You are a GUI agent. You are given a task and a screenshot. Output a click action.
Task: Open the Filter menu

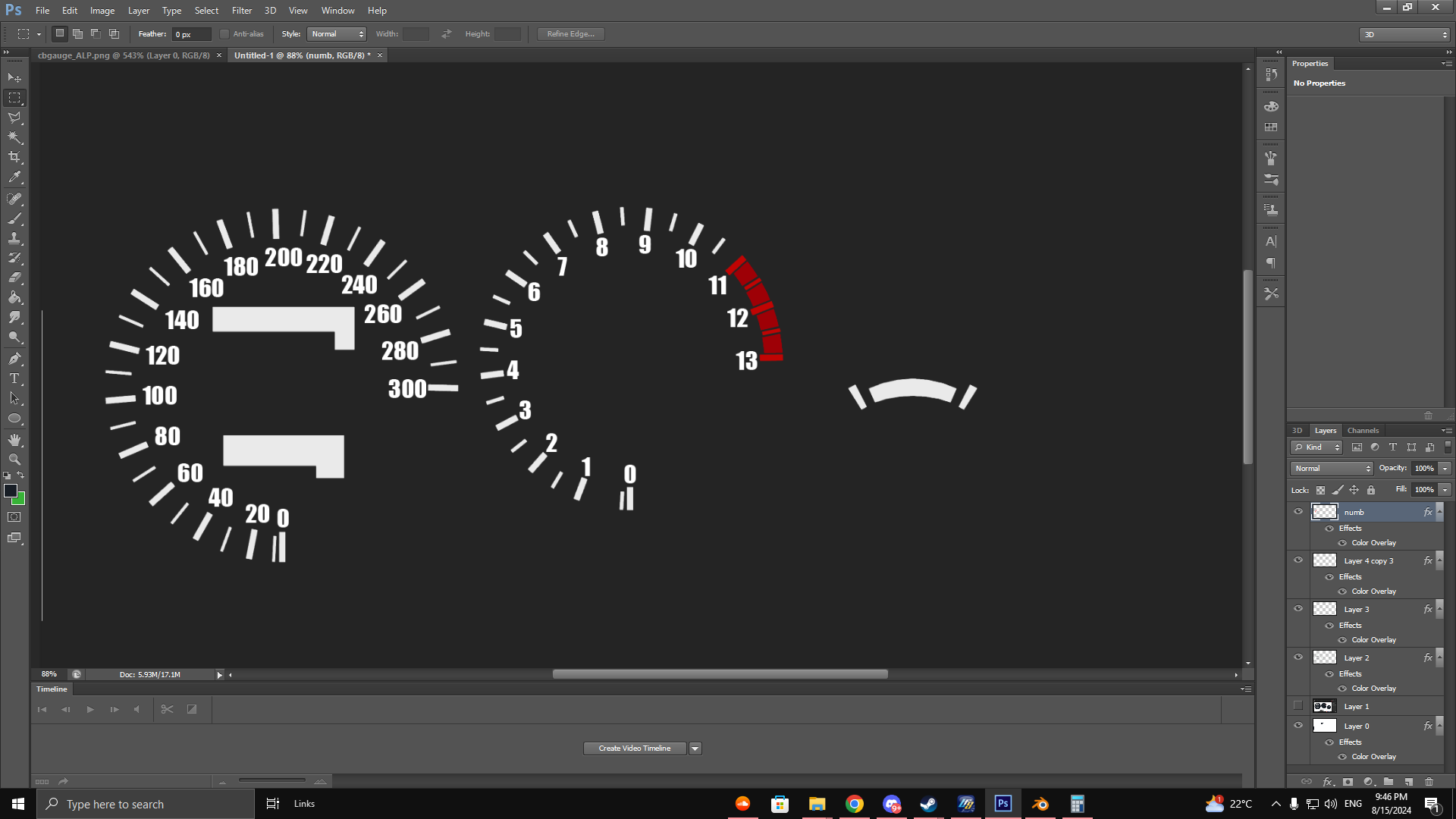pos(241,11)
